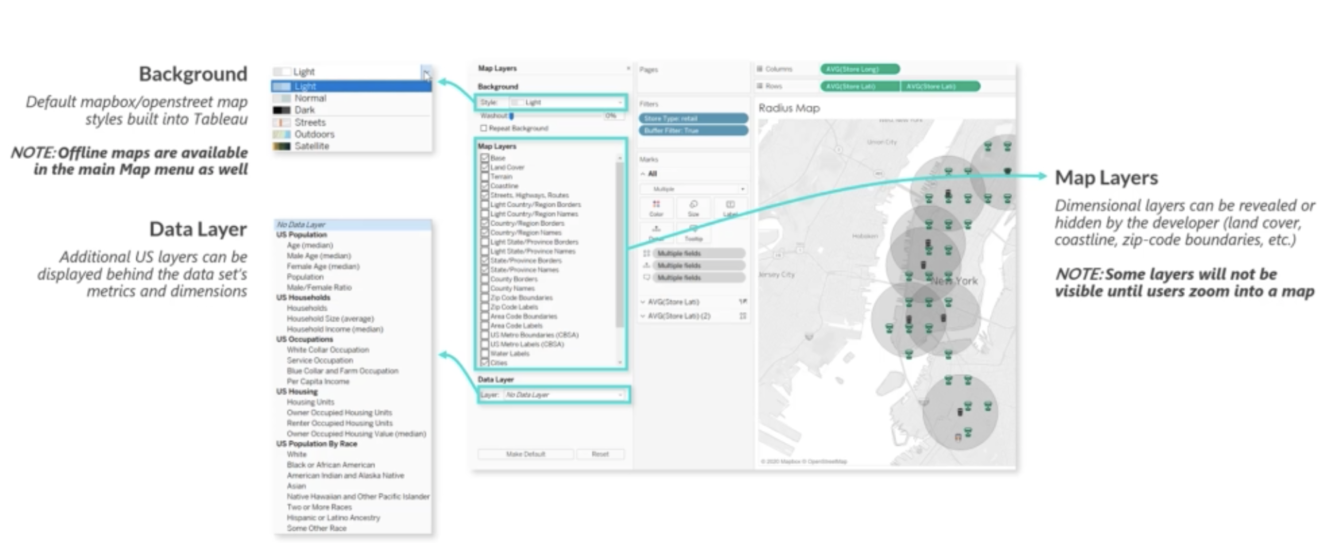Click the Color marks card button
This screenshot has height=547, width=1334.
656,208
